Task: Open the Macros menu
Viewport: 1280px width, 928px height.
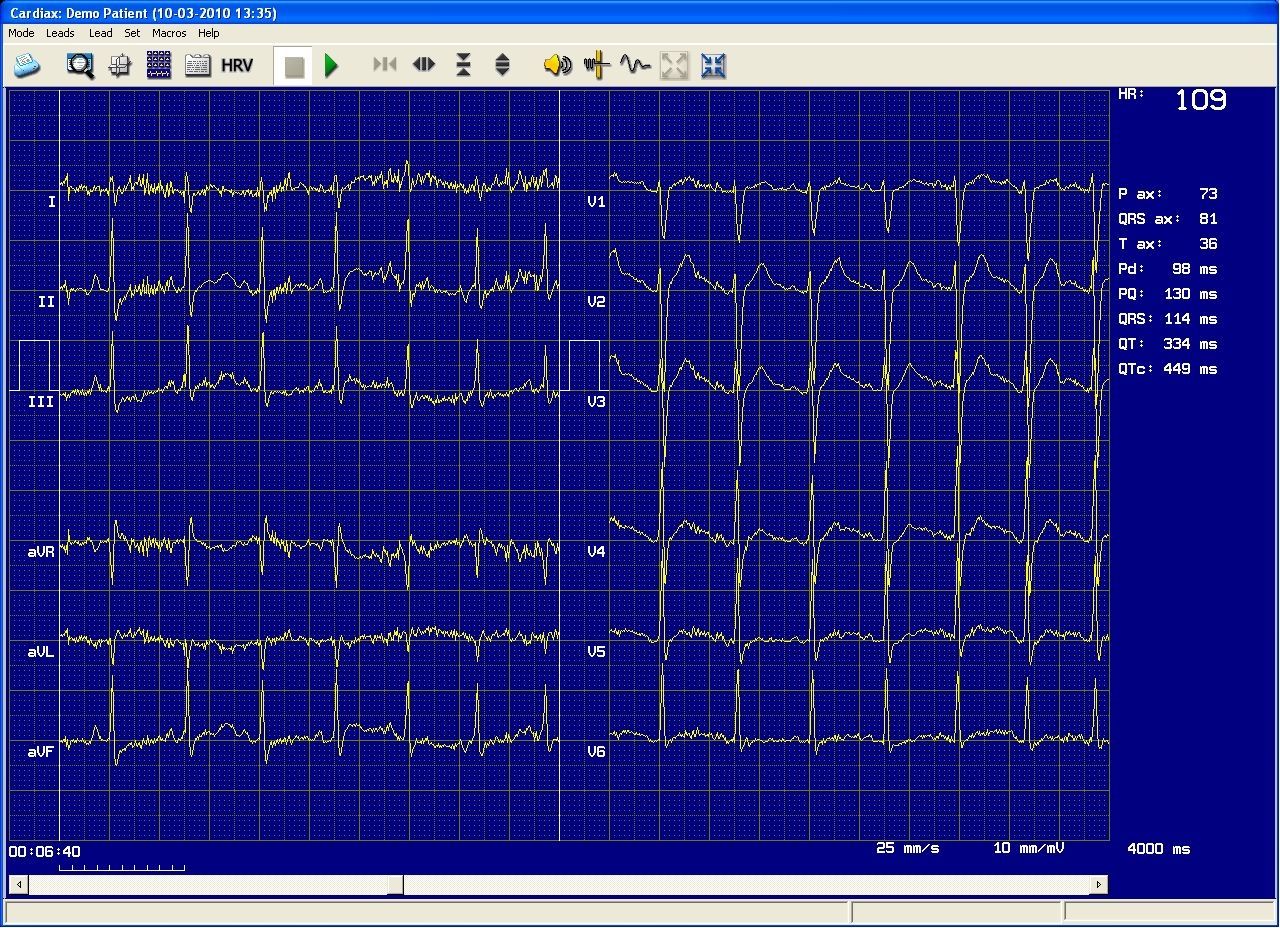Action: click(x=169, y=33)
